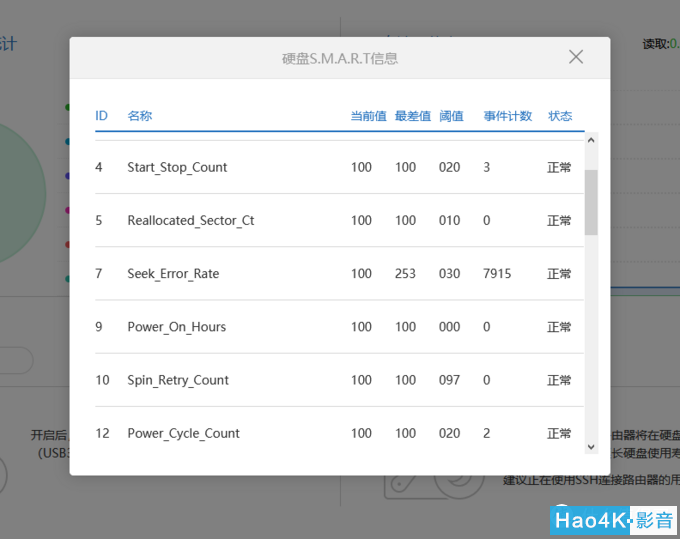This screenshot has height=539, width=680.
Task: Click threshold 010 in Reallocated_Sector_Ct row
Action: [449, 221]
